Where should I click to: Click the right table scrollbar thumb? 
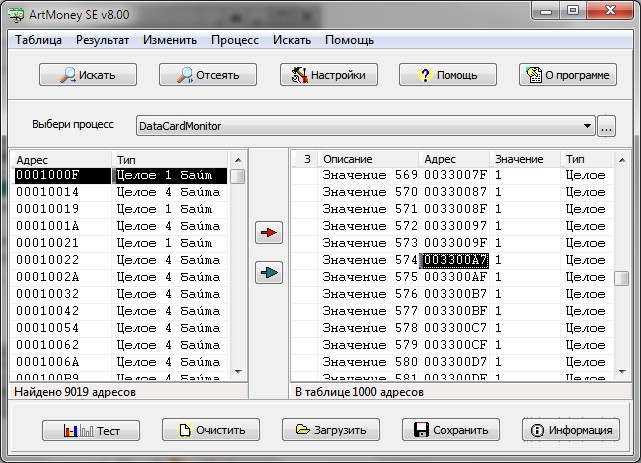(622, 279)
